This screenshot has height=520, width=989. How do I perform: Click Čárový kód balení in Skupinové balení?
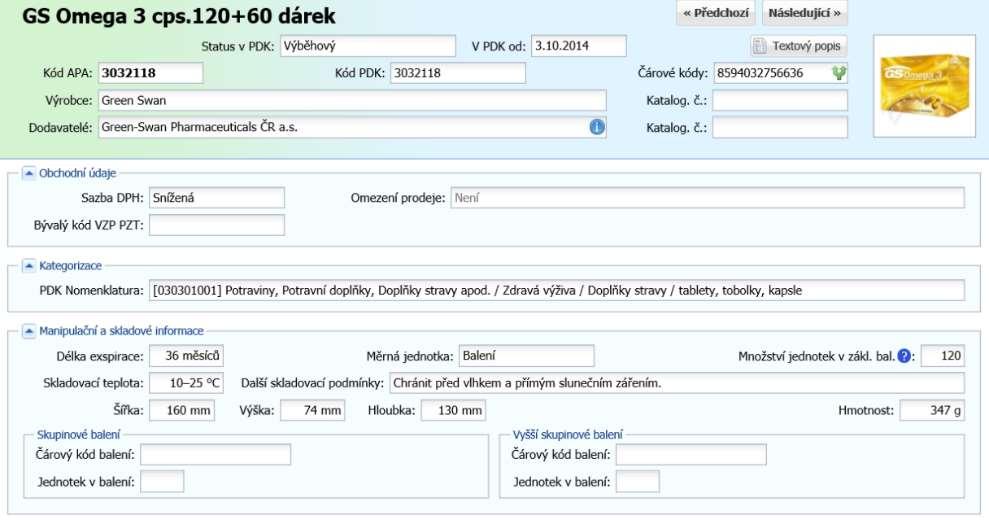[x=215, y=454]
